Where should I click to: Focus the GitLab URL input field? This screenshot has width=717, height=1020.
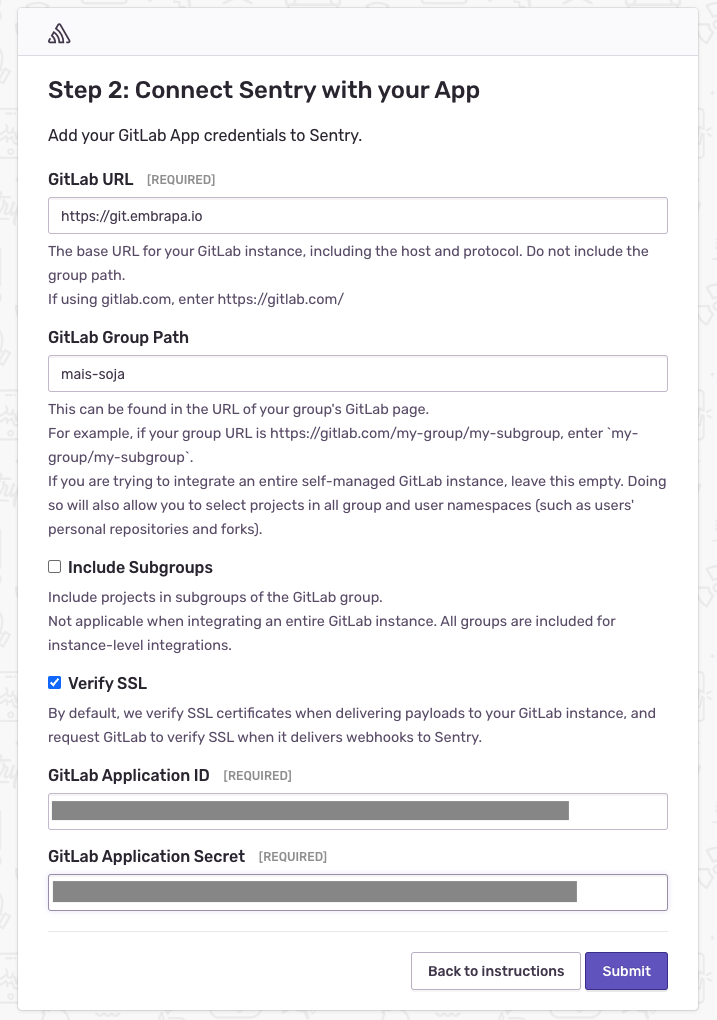tap(358, 215)
